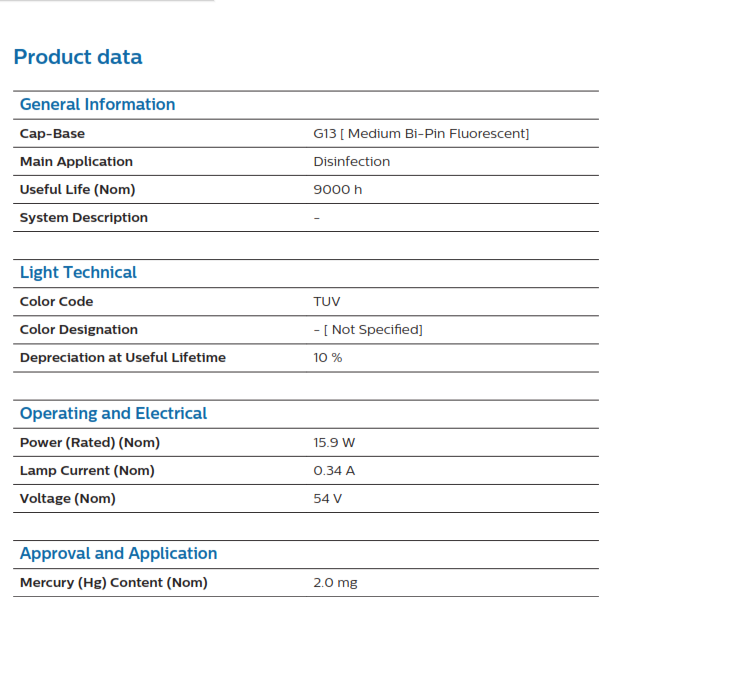This screenshot has height=700, width=744.
Task: Click 'Mercury (Hg) Content (Nom)' label
Action: coord(114,583)
